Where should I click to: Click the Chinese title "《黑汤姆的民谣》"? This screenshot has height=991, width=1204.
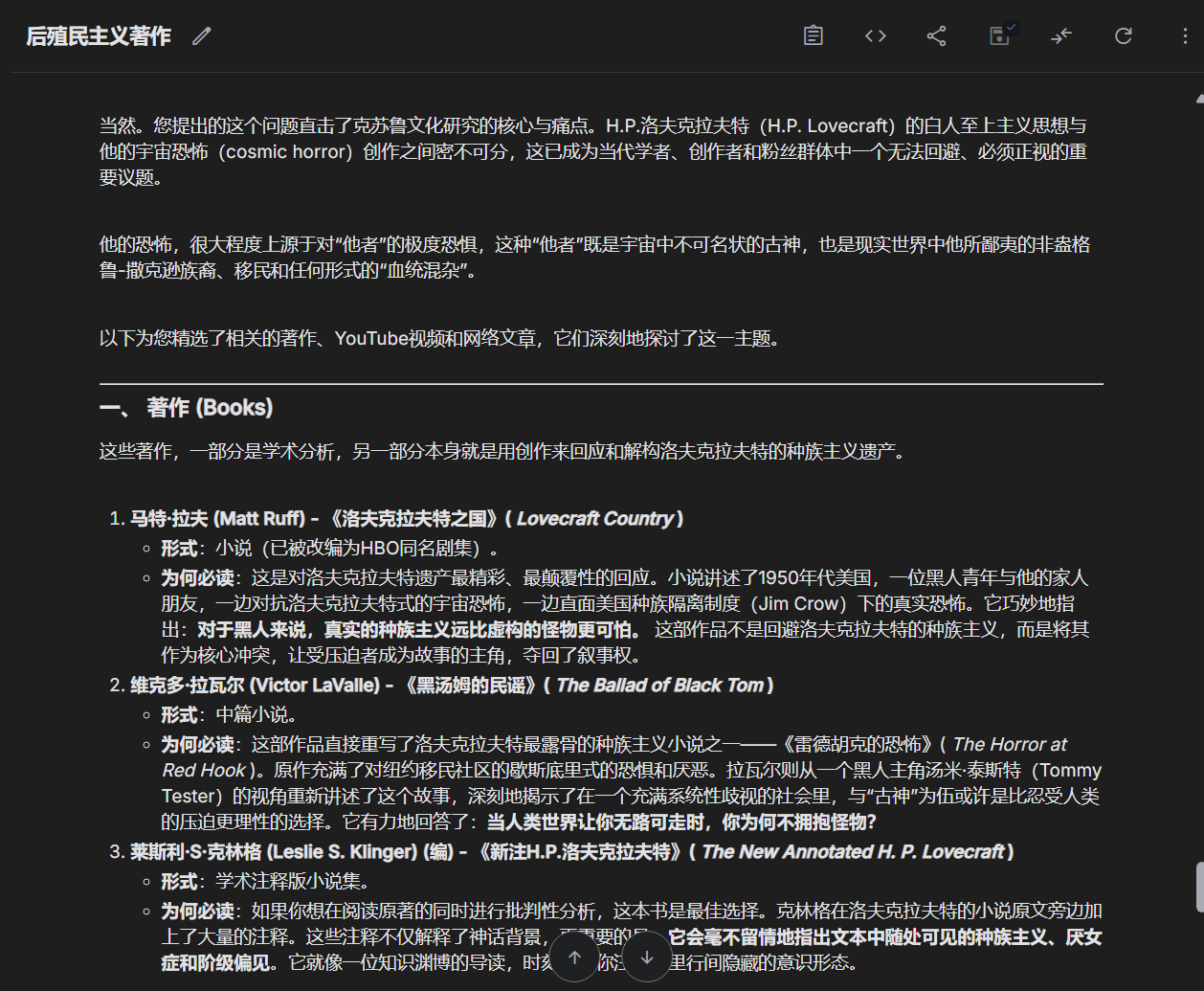pos(468,686)
